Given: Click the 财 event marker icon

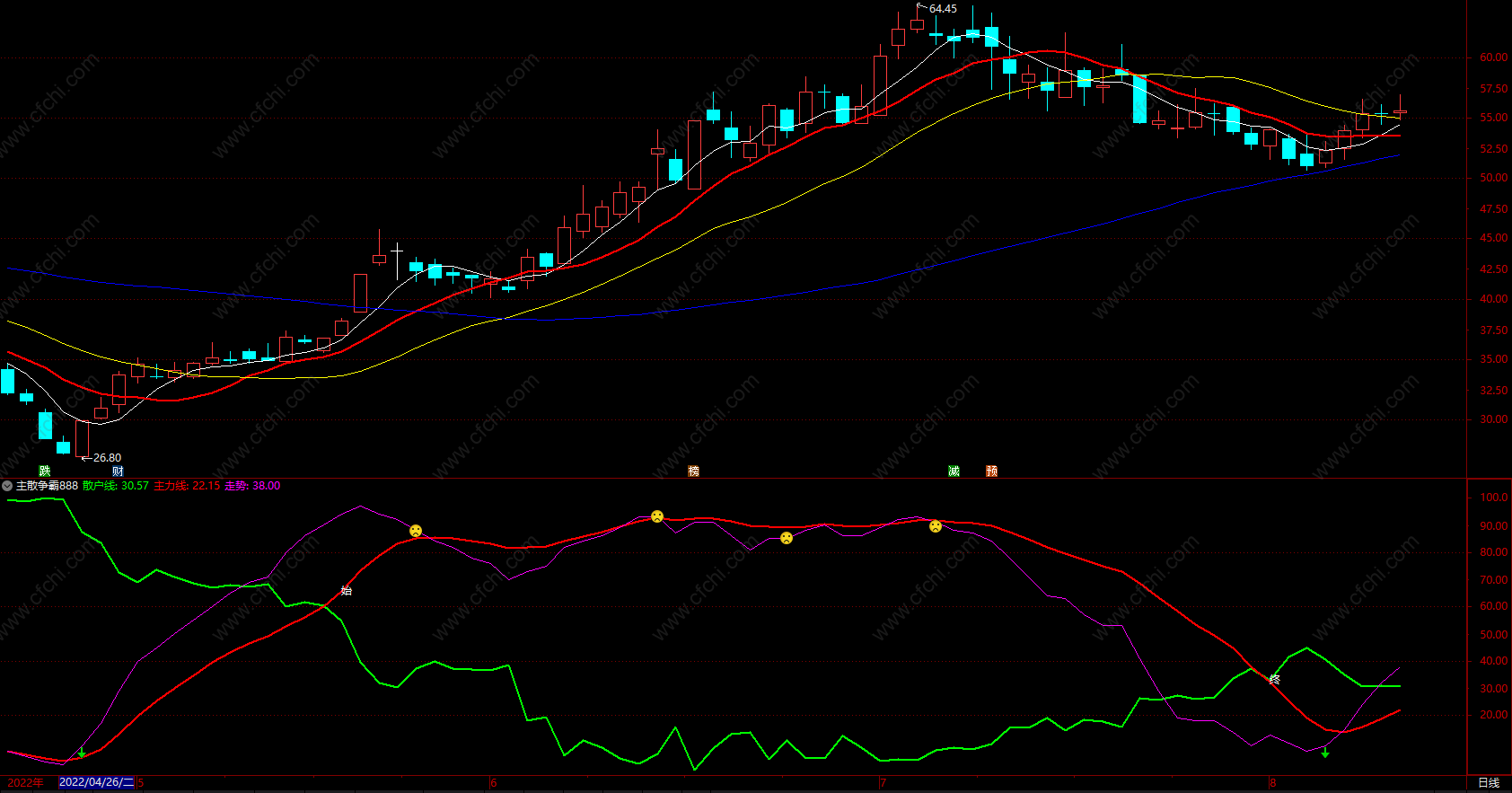Looking at the screenshot, I should coord(118,471).
